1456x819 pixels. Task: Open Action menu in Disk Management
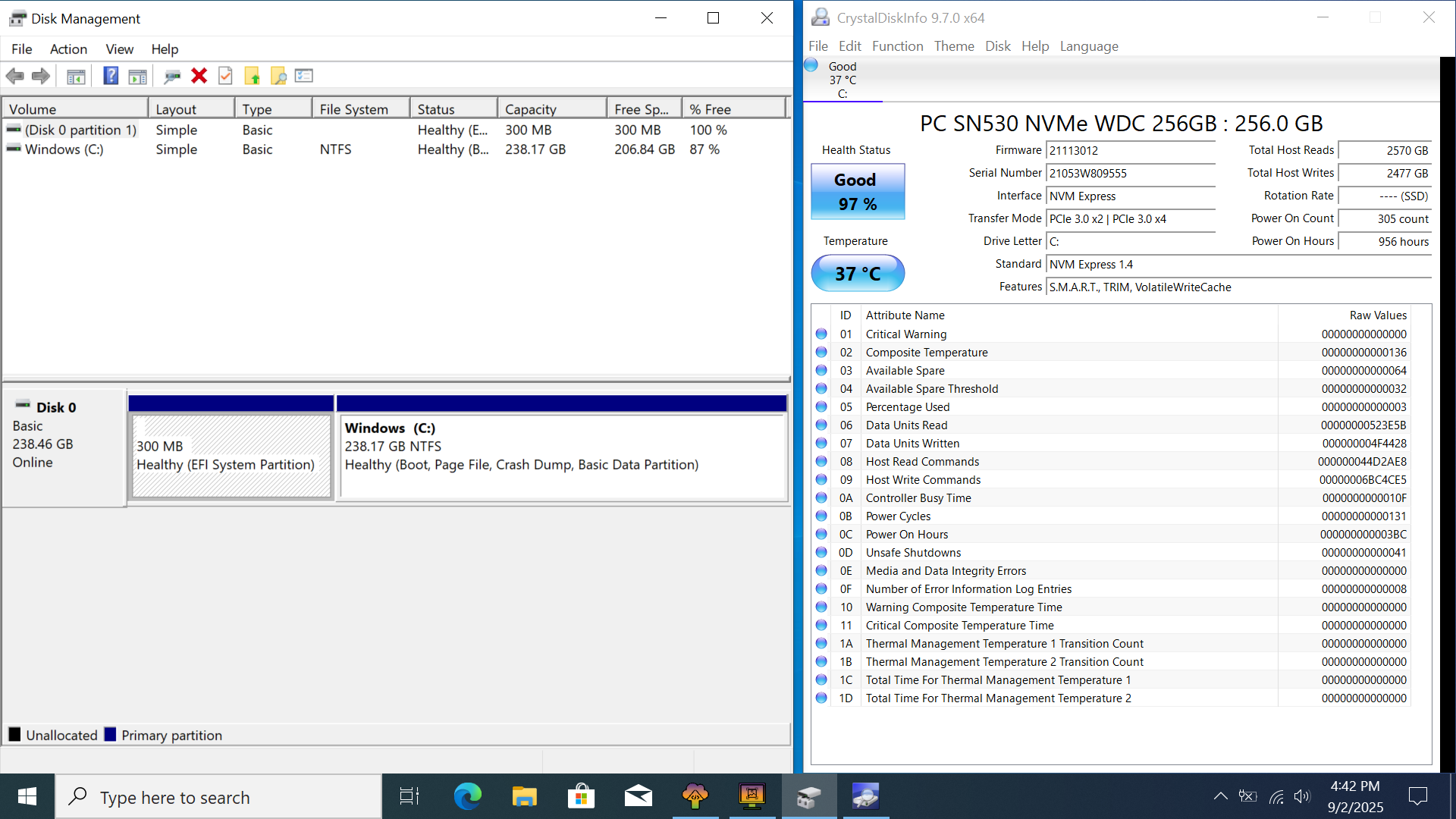[x=68, y=49]
